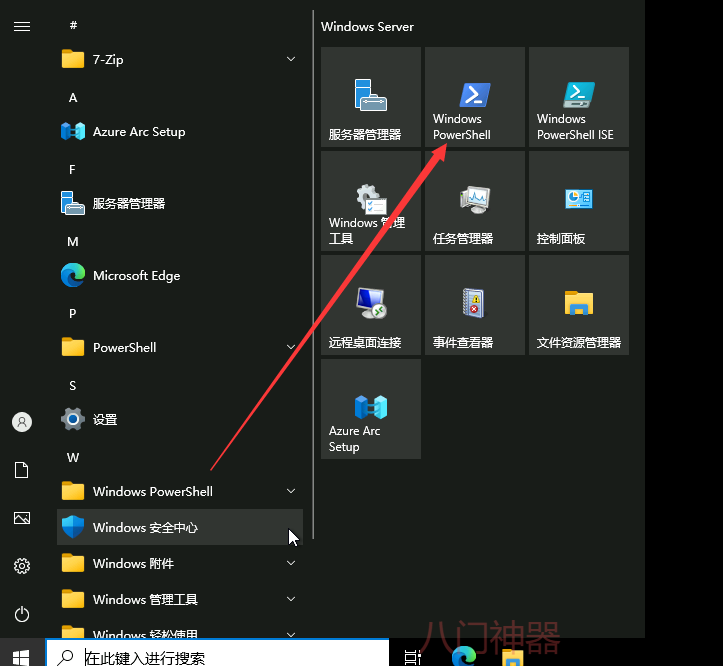
Task: Open 服务器管理器 from the app list
Action: (x=180, y=203)
